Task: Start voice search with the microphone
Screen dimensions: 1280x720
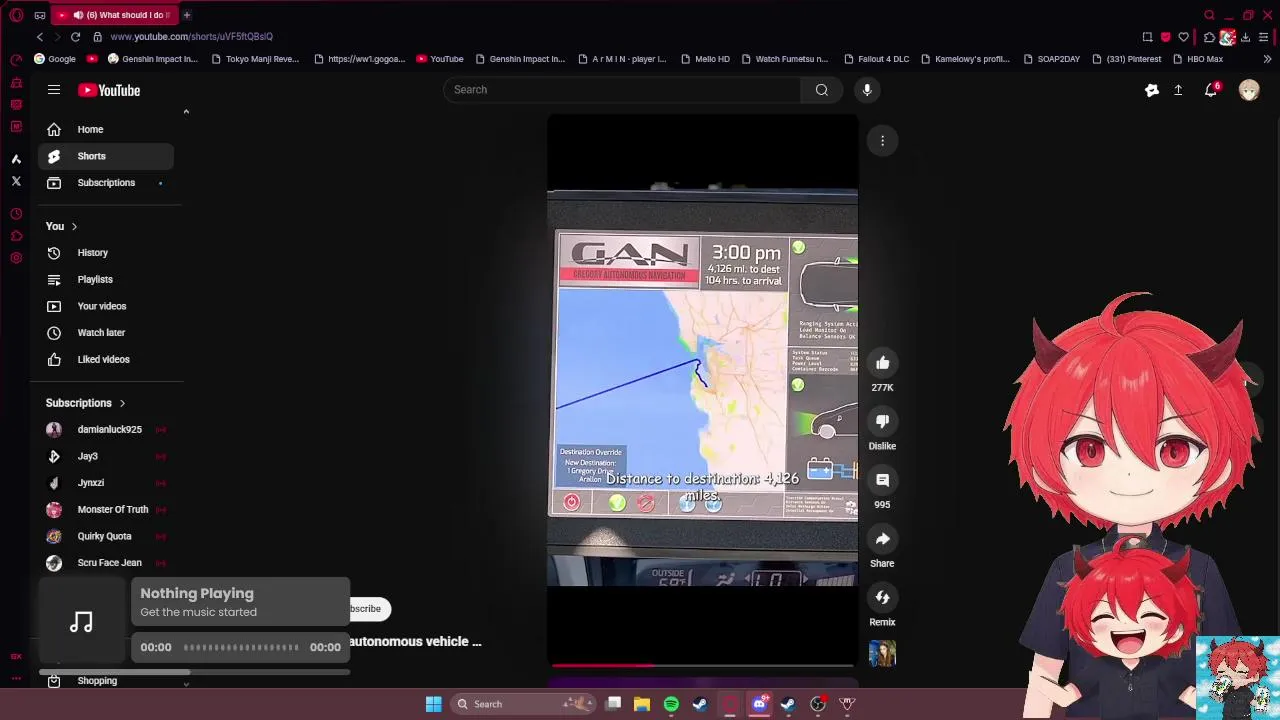Action: pyautogui.click(x=867, y=90)
